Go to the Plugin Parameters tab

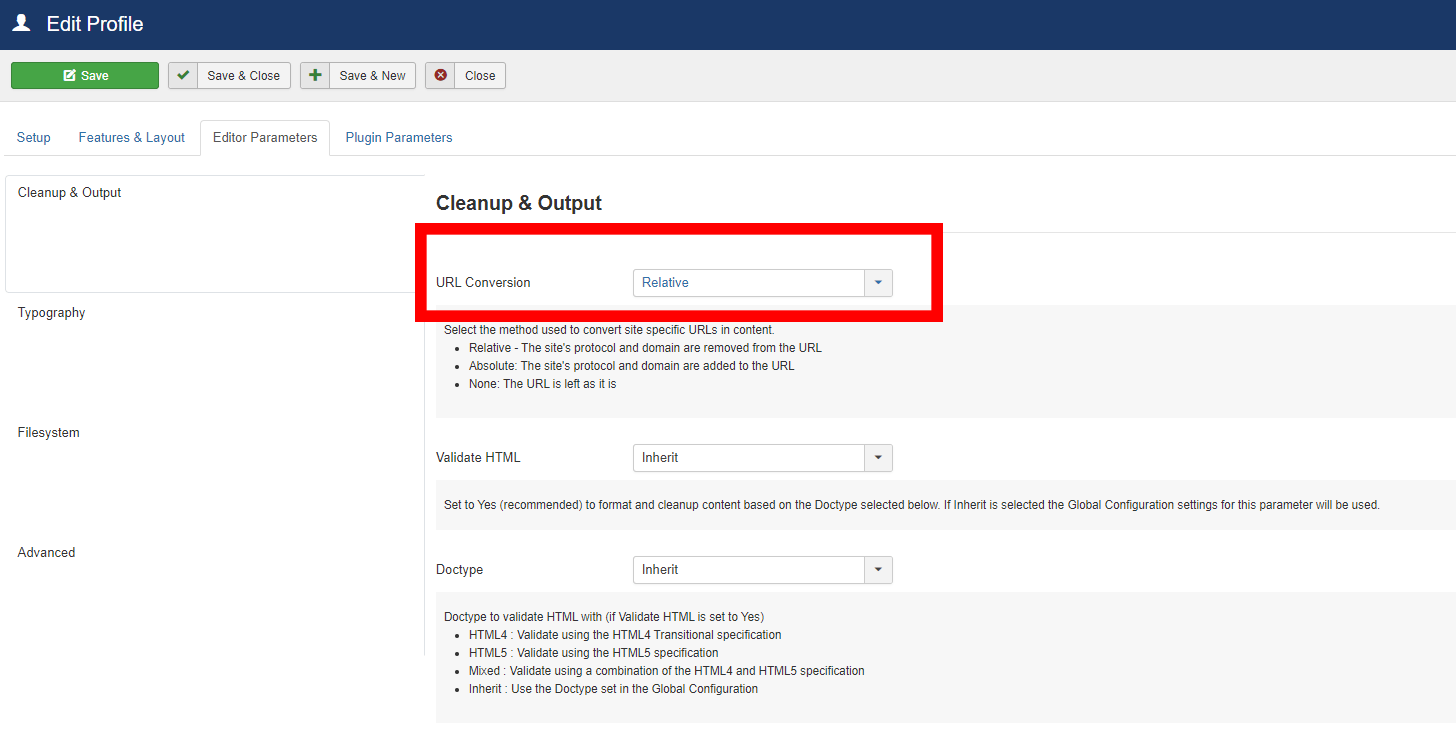point(399,137)
